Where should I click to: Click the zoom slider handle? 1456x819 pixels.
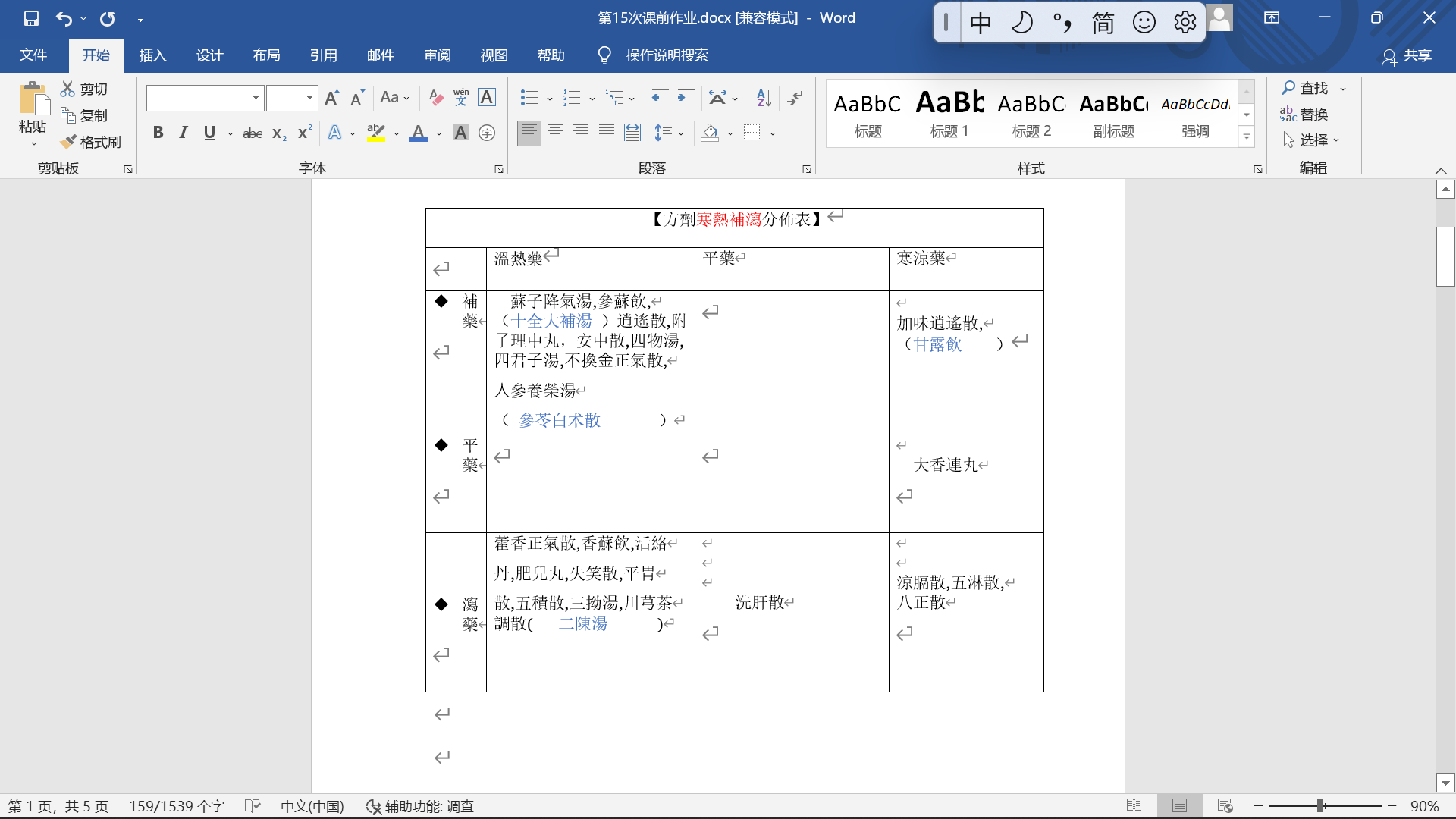coord(1321,805)
